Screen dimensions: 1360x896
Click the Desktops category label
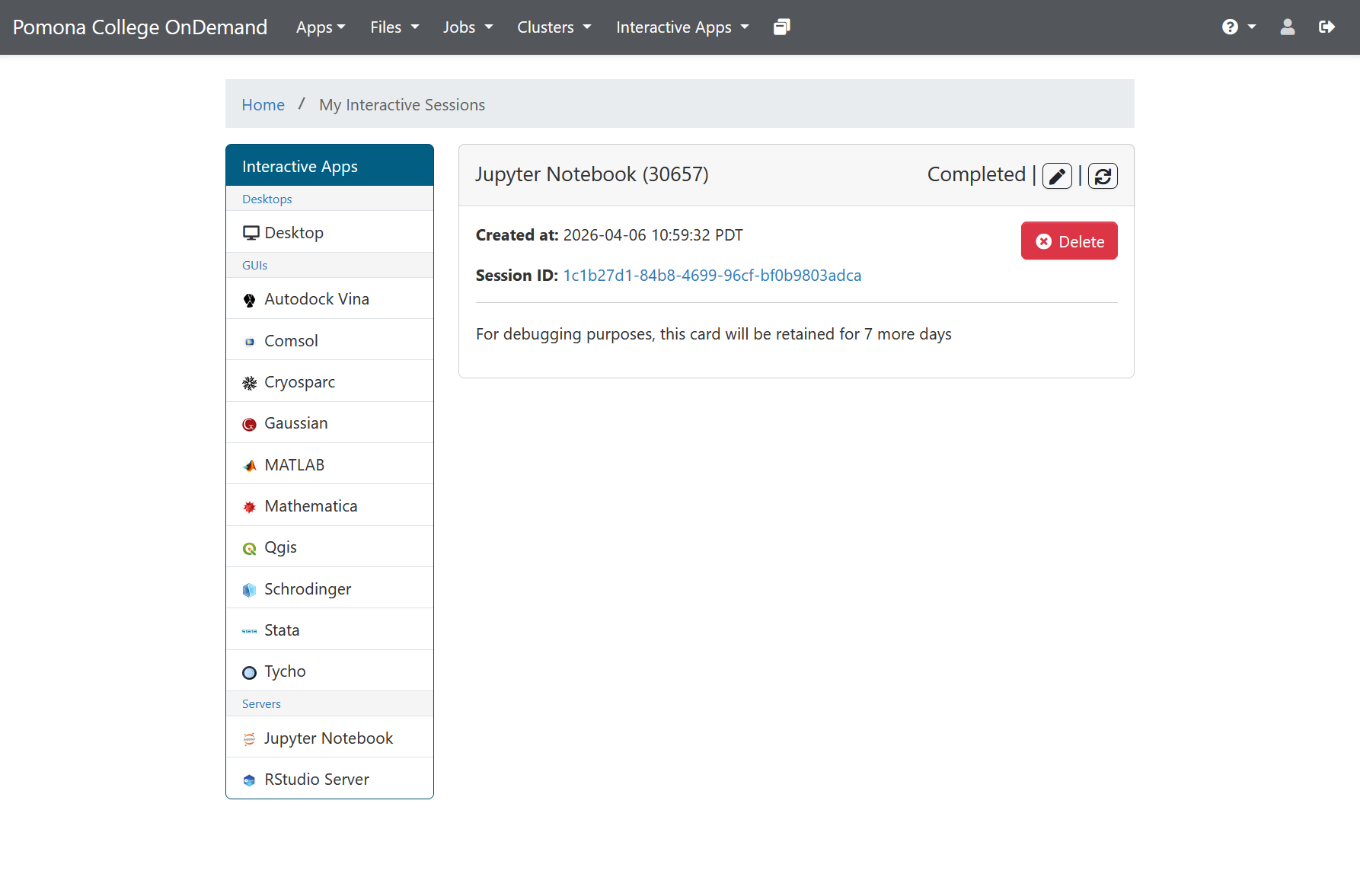click(x=267, y=199)
